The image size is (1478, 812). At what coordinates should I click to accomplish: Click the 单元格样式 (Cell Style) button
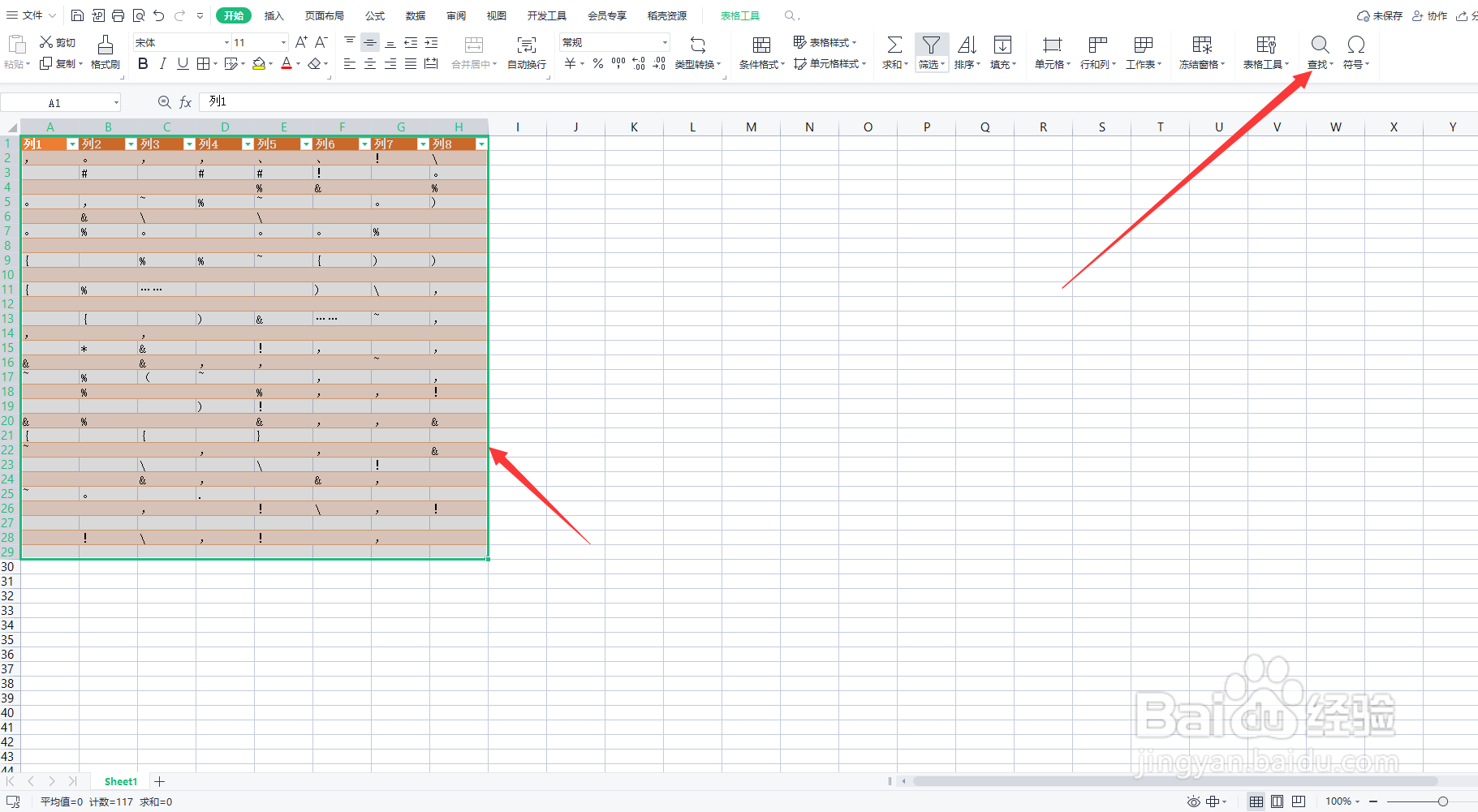click(x=829, y=63)
